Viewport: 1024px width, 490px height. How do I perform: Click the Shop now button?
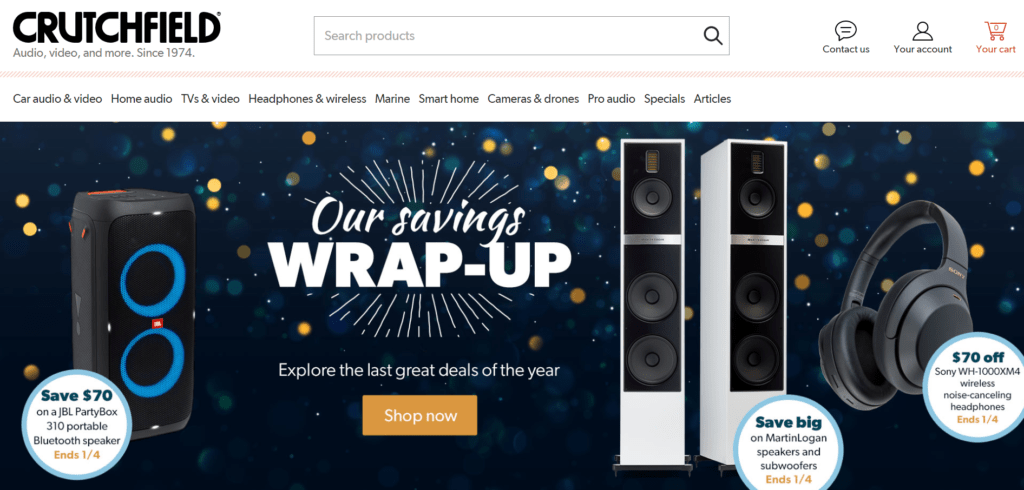pos(420,416)
